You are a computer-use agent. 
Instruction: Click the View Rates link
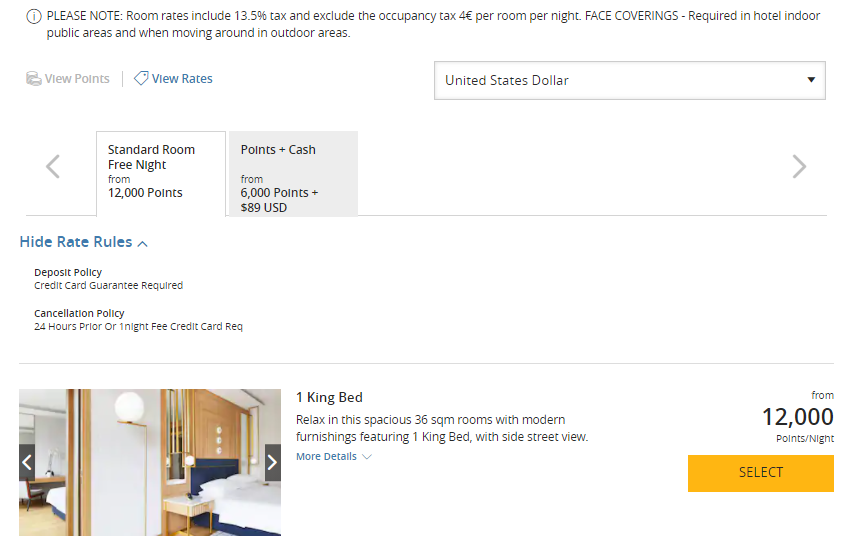pos(182,79)
